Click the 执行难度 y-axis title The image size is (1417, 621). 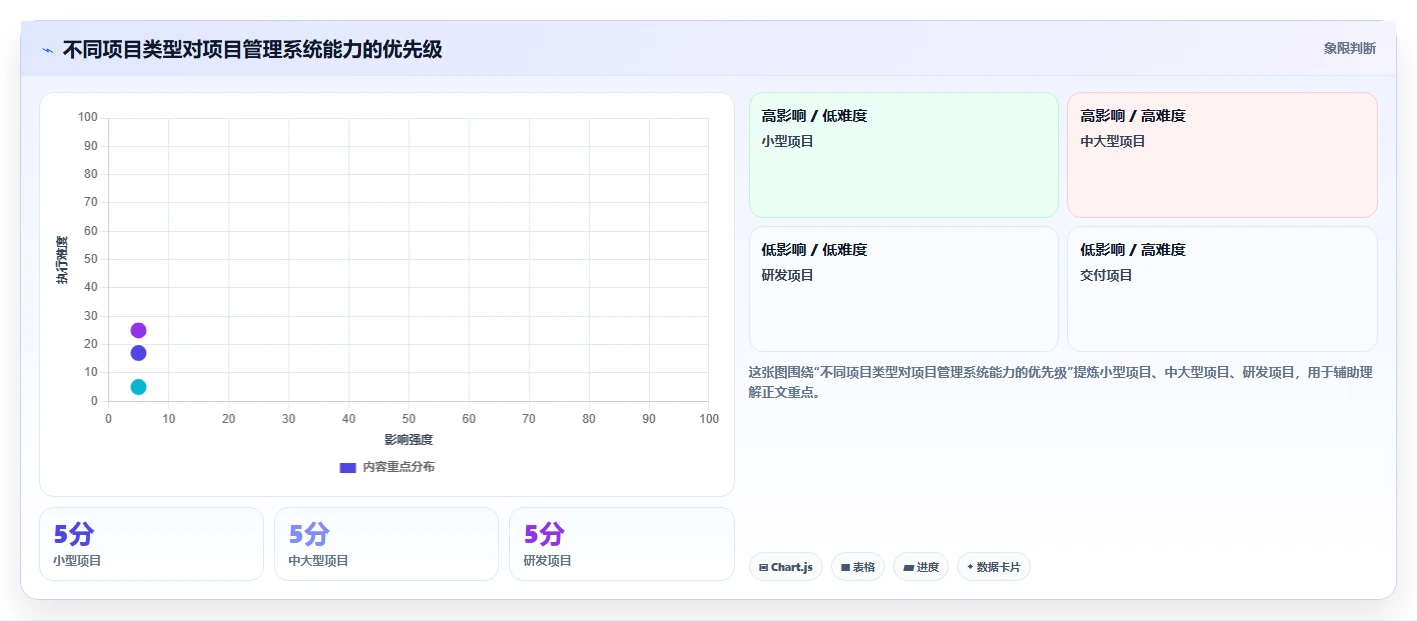tap(62, 260)
